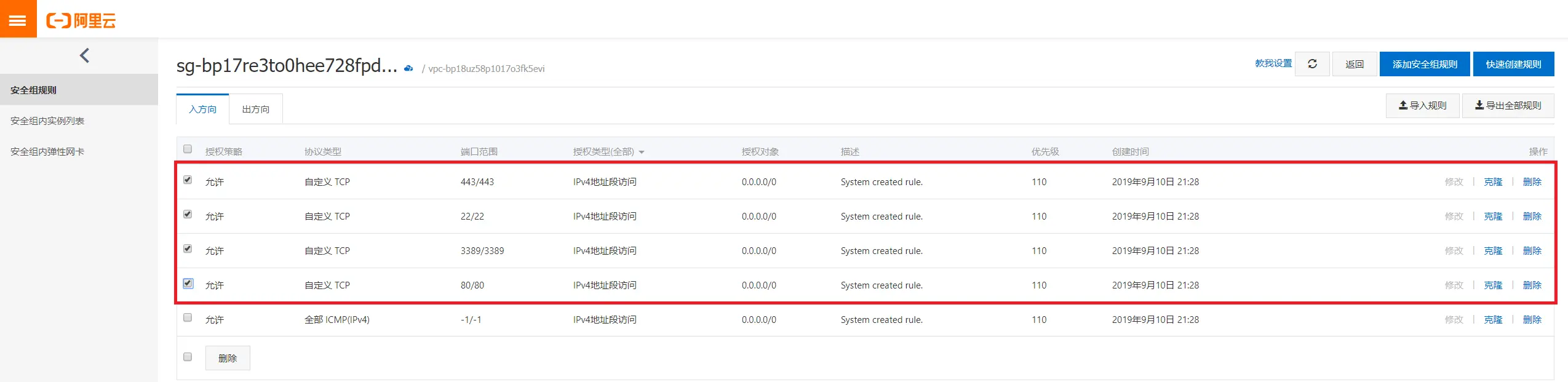Click 优先级 column header
Viewport: 1568px width, 382px height.
[1045, 151]
